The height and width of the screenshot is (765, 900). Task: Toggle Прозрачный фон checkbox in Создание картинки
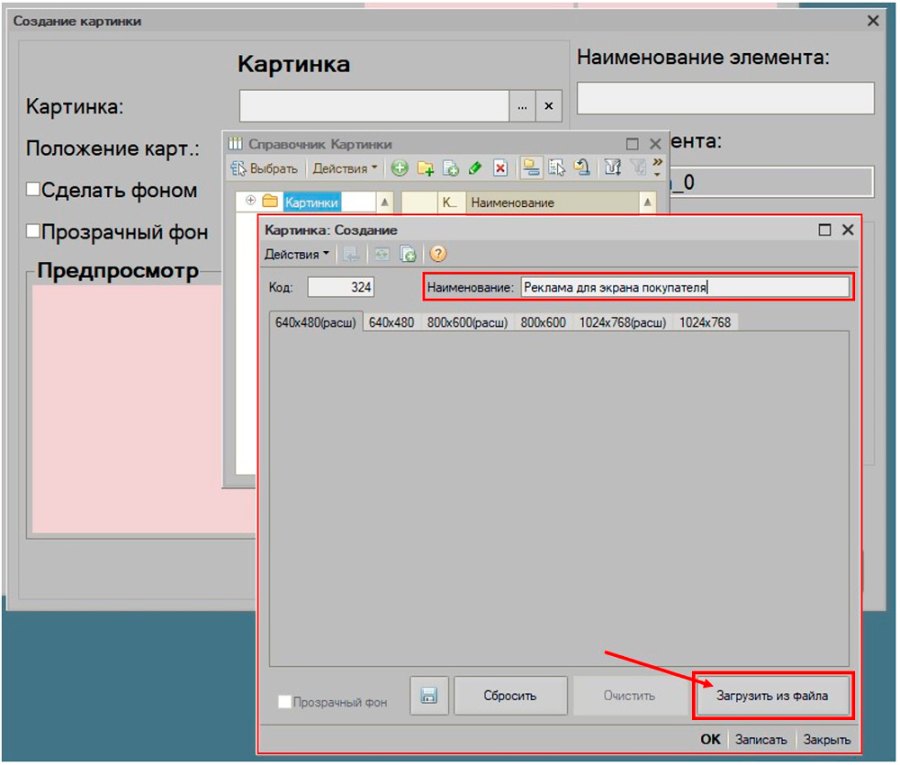(x=33, y=231)
